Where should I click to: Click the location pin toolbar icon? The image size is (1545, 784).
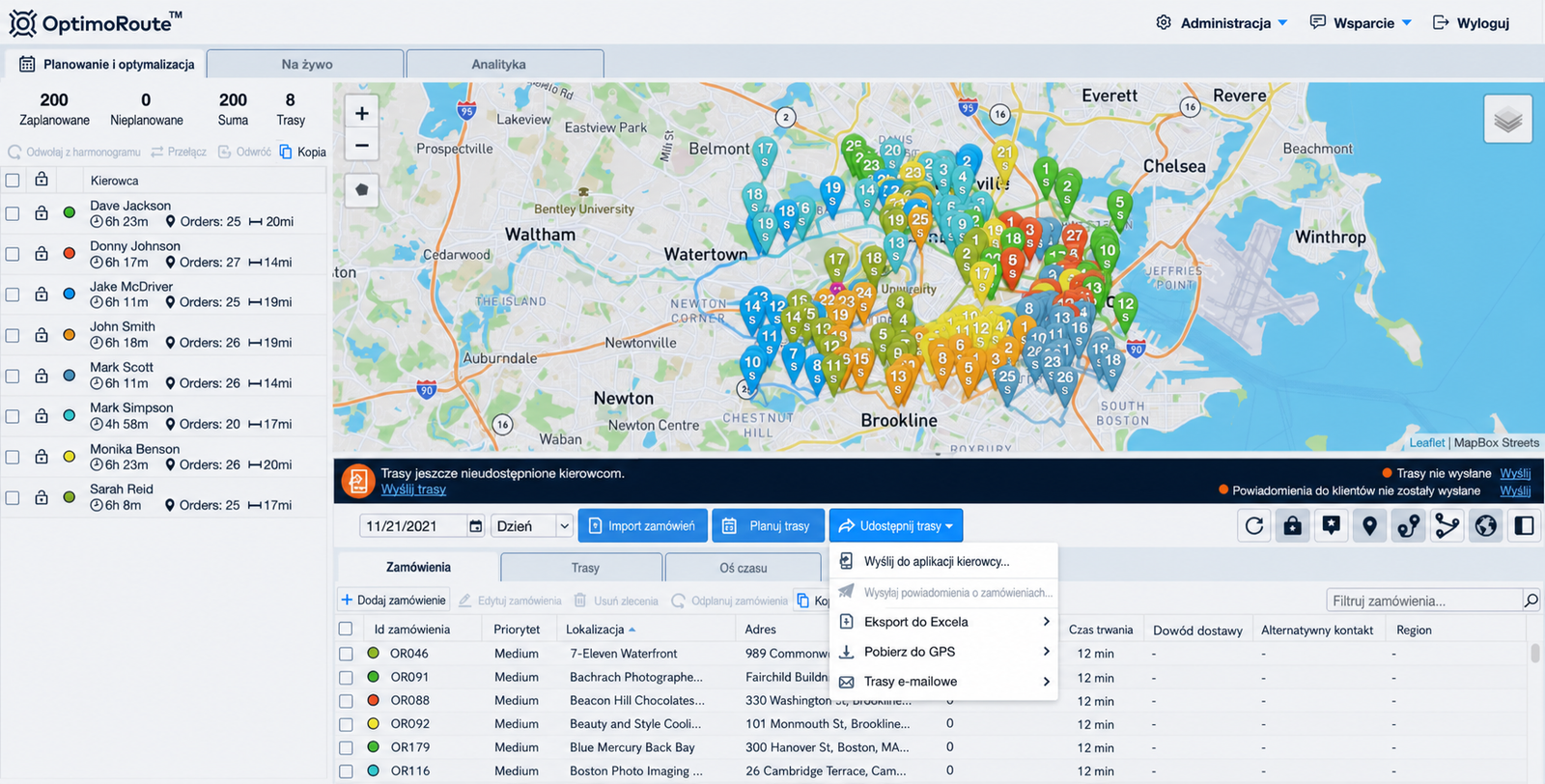[1370, 526]
